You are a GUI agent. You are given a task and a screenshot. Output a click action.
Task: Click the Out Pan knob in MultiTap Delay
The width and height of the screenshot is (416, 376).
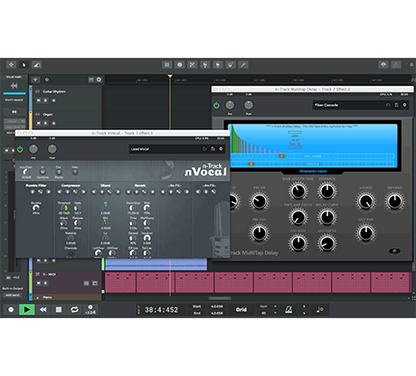366,233
